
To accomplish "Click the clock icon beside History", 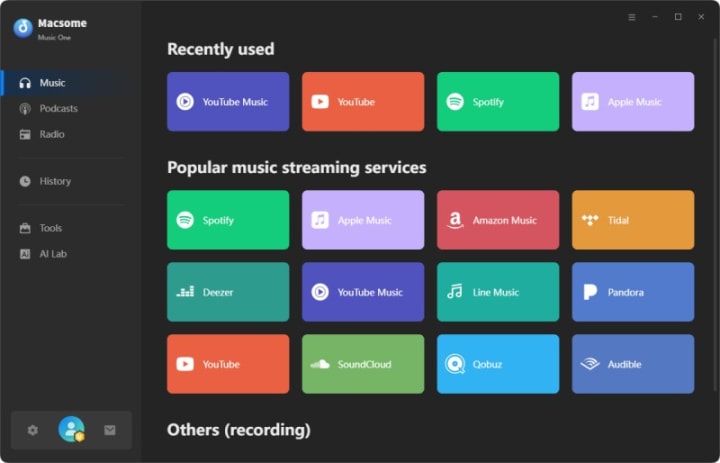I will tap(25, 181).
